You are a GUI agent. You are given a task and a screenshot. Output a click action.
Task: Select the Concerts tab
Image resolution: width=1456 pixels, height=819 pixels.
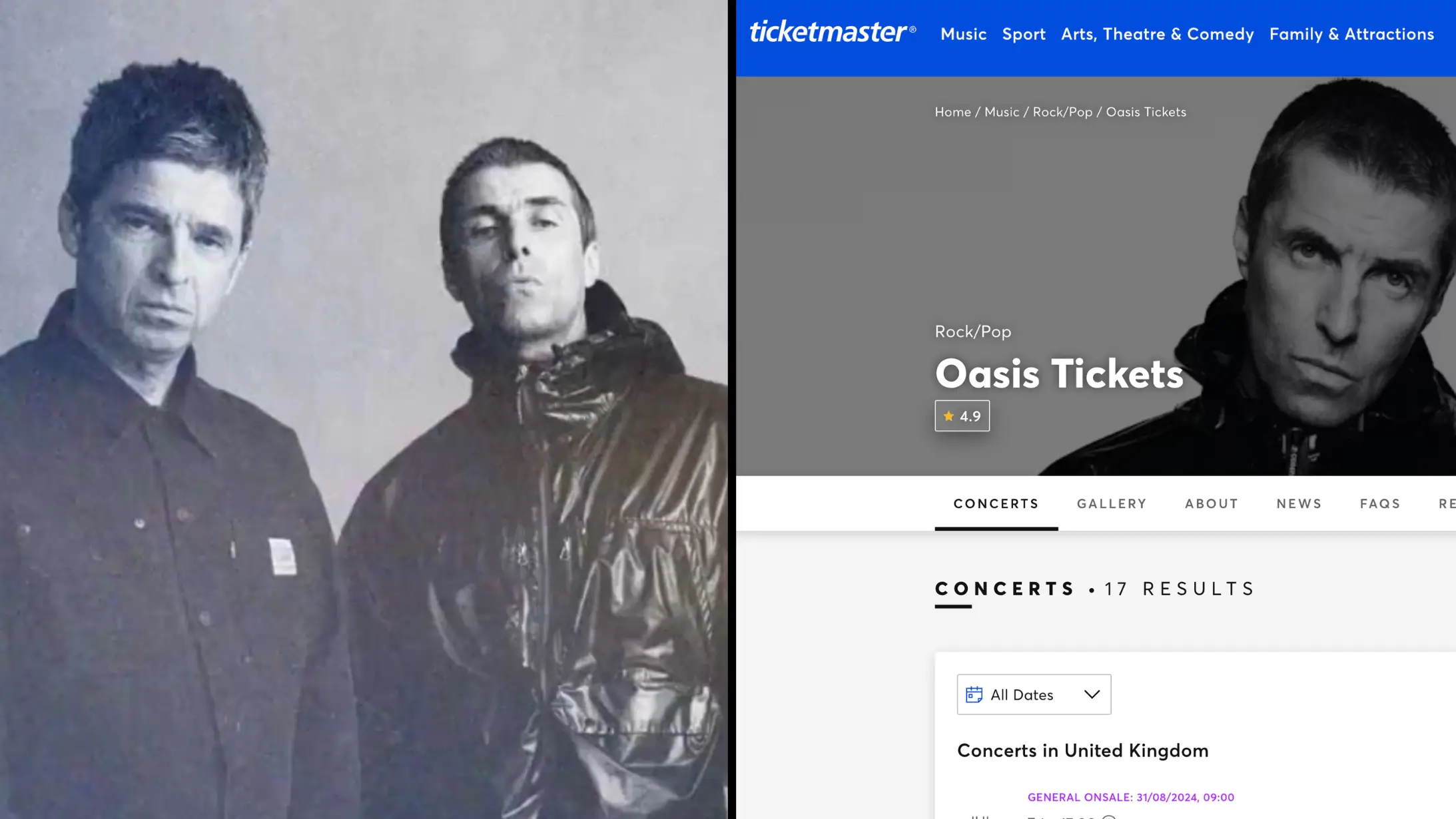(x=996, y=504)
